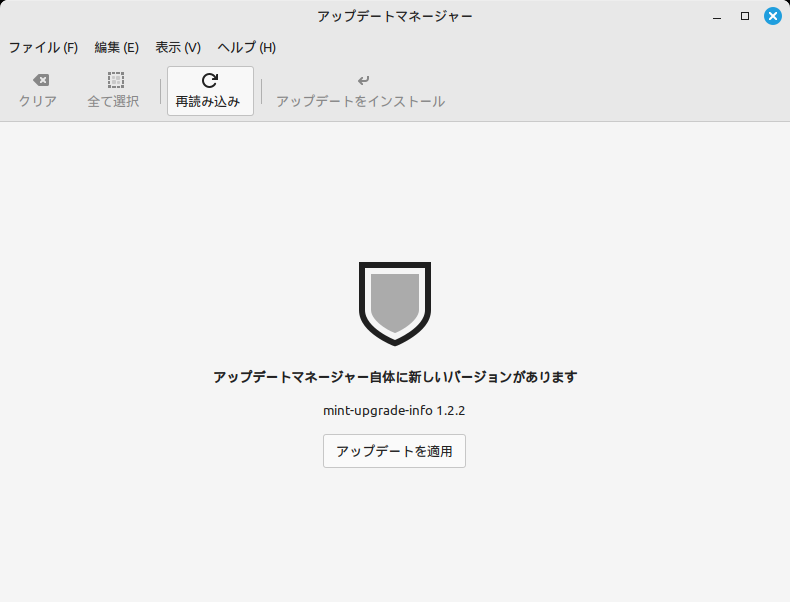This screenshot has width=790, height=602.
Task: Click the 全て選択 (Select All) toolbar icon
Action: (x=115, y=80)
